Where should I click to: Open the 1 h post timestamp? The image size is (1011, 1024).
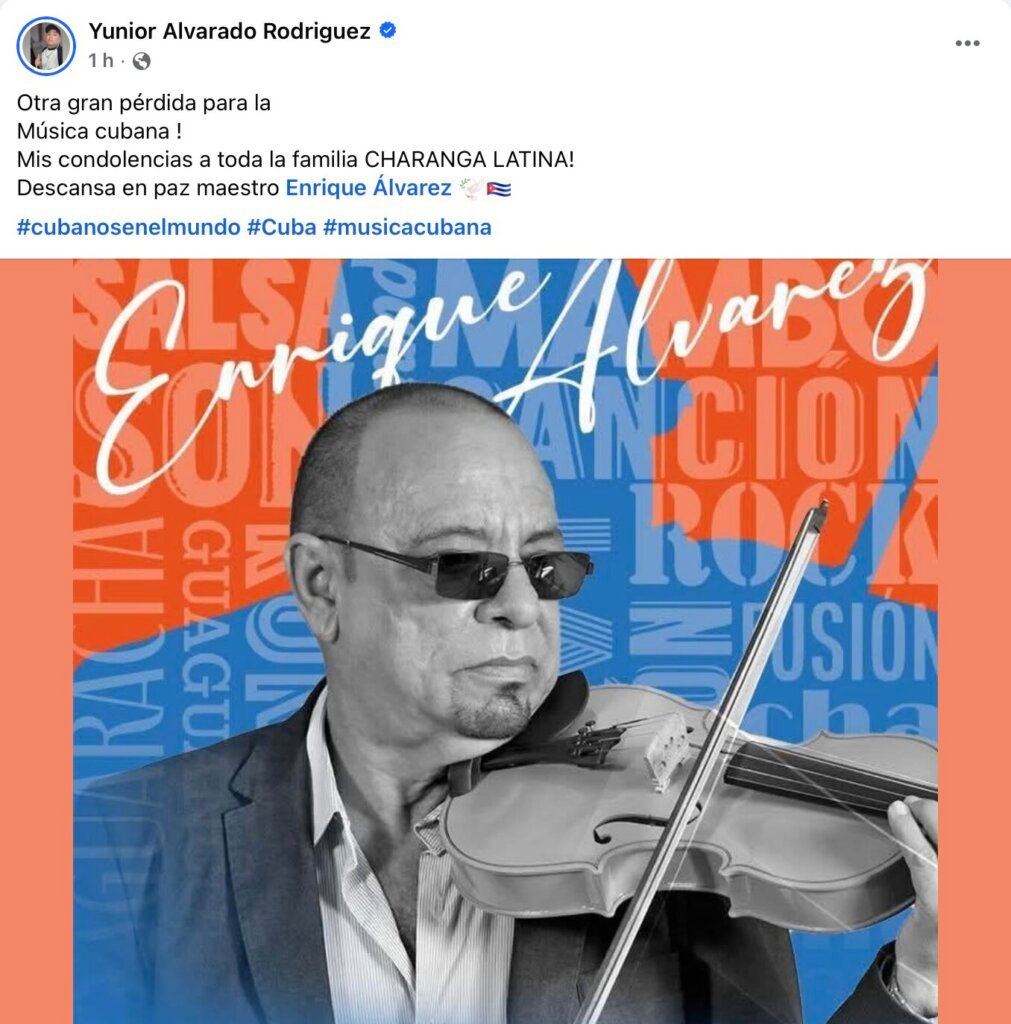(x=101, y=61)
